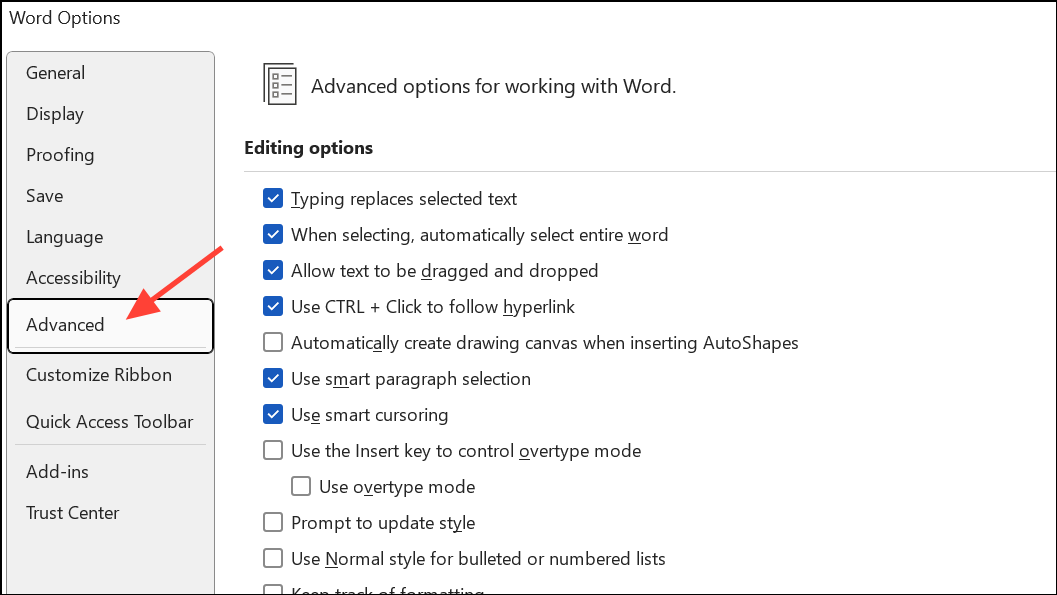Uncheck Use smart paragraph selection
Screen dimensions: 1057x595
[273, 379]
